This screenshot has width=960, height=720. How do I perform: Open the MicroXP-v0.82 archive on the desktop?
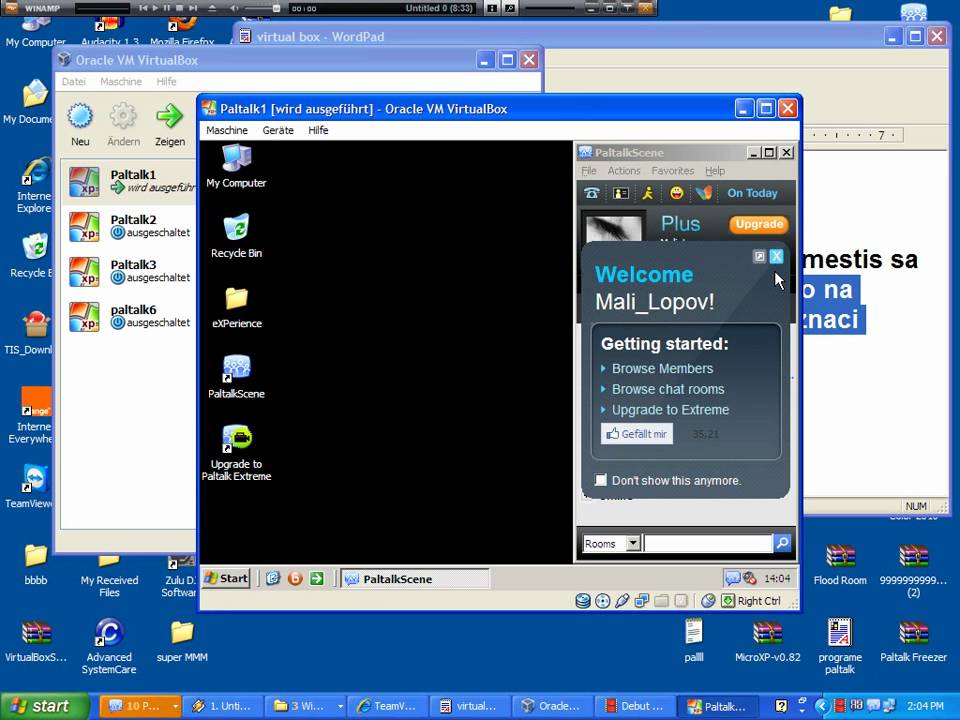tap(767, 642)
